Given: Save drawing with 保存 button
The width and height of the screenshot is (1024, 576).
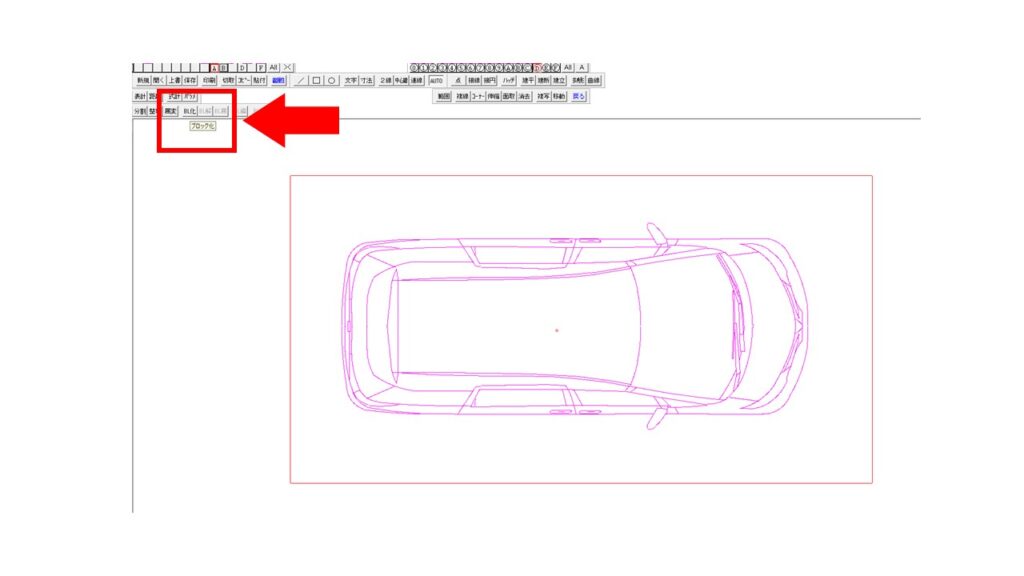Looking at the screenshot, I should tap(190, 80).
